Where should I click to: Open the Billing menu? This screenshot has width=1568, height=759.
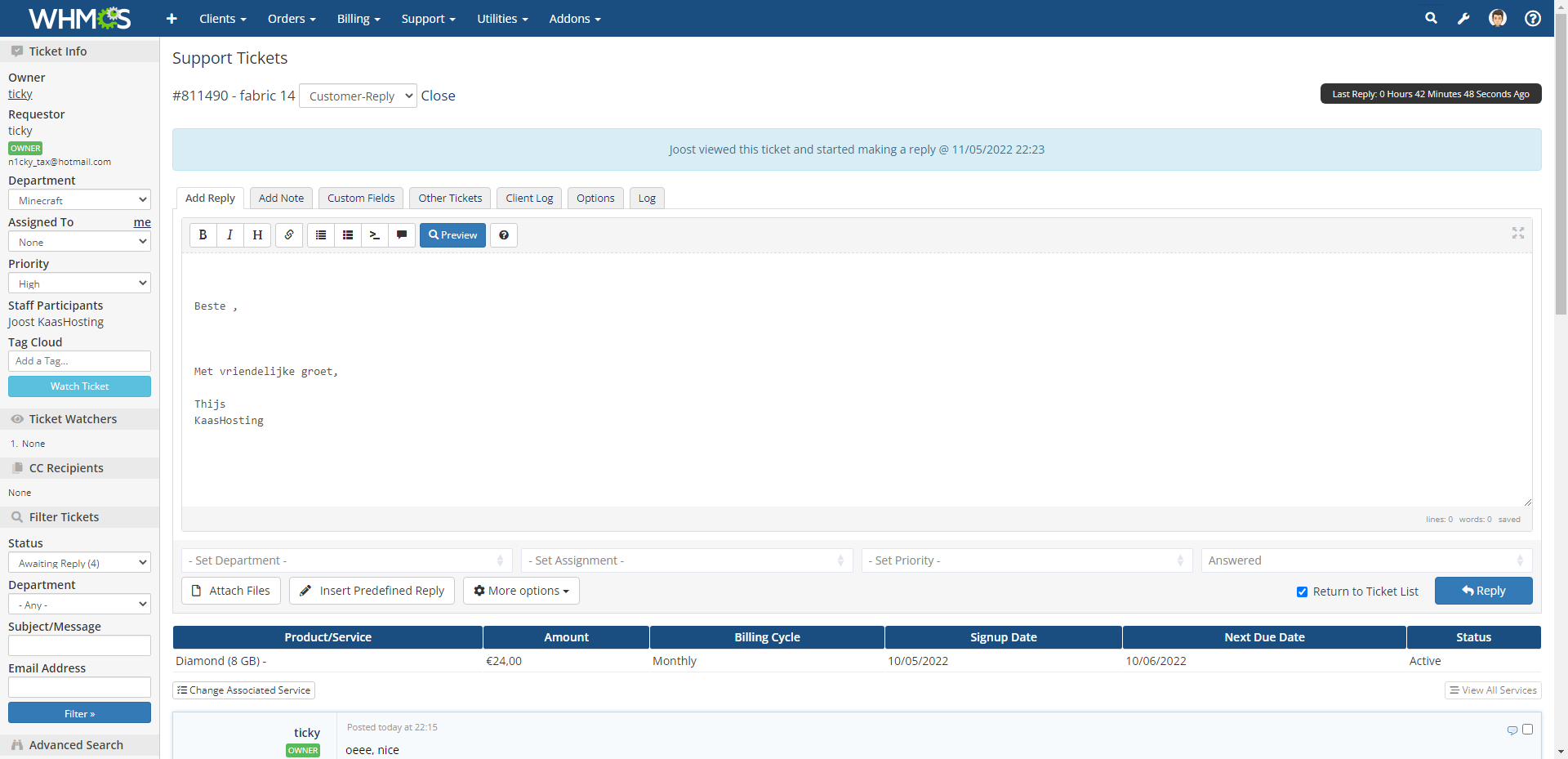359,19
